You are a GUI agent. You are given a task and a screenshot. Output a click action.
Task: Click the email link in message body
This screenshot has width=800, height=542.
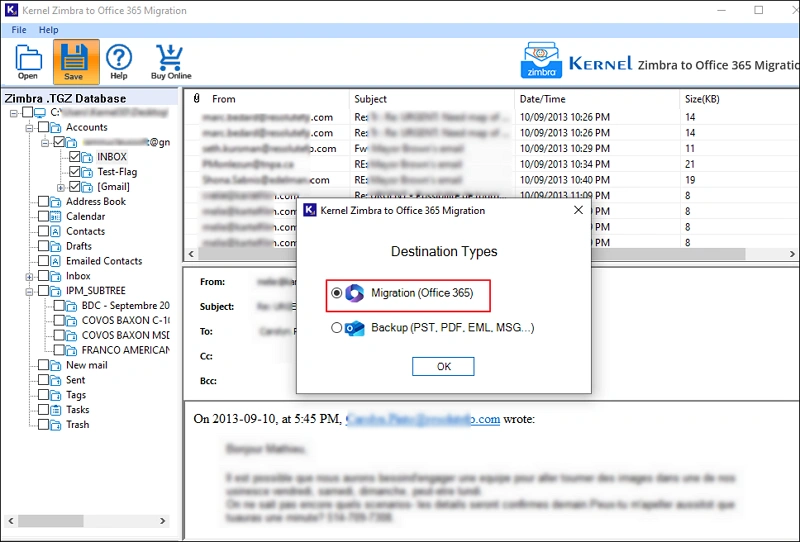423,419
